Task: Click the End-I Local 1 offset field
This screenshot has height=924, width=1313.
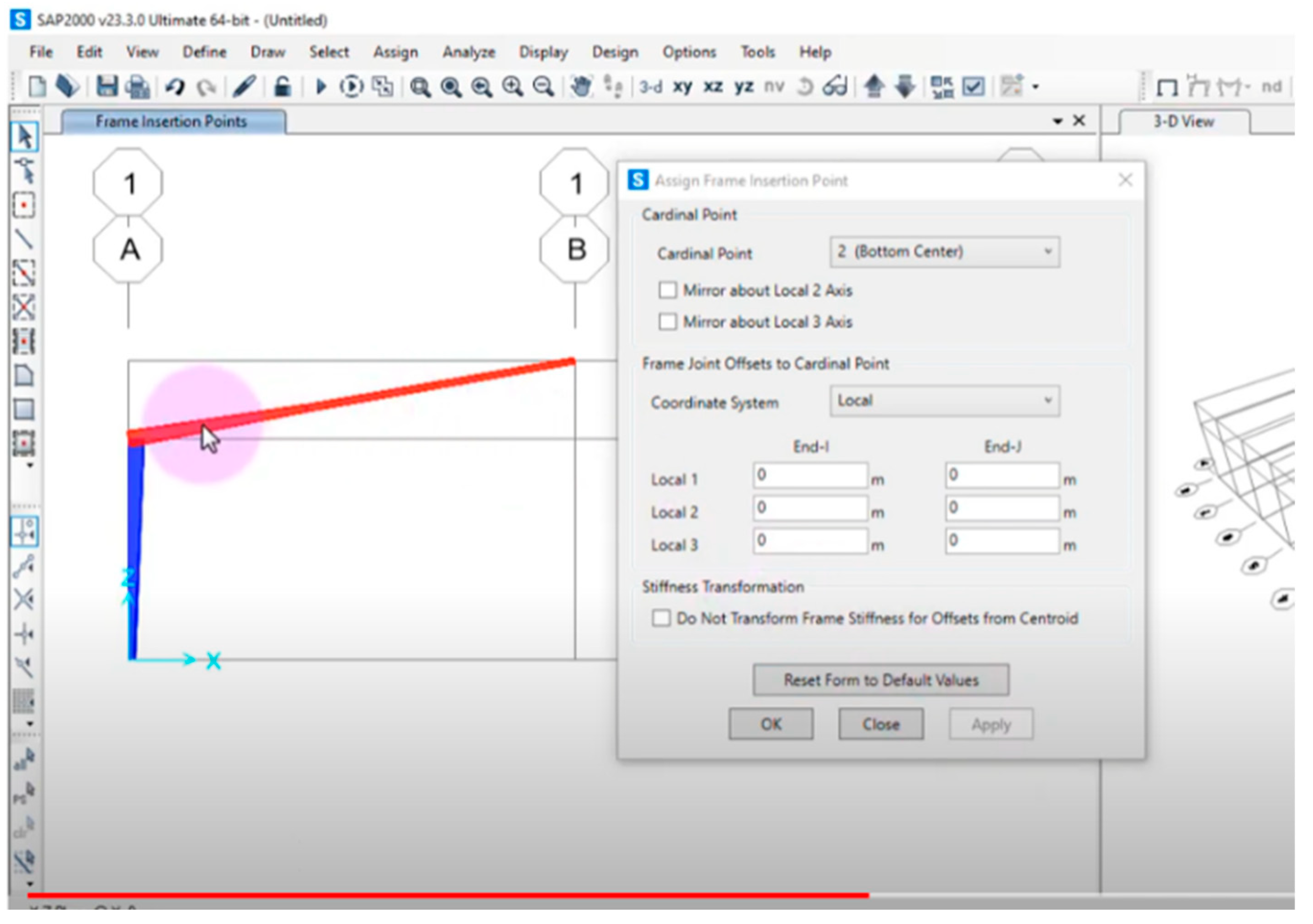Action: (x=810, y=476)
